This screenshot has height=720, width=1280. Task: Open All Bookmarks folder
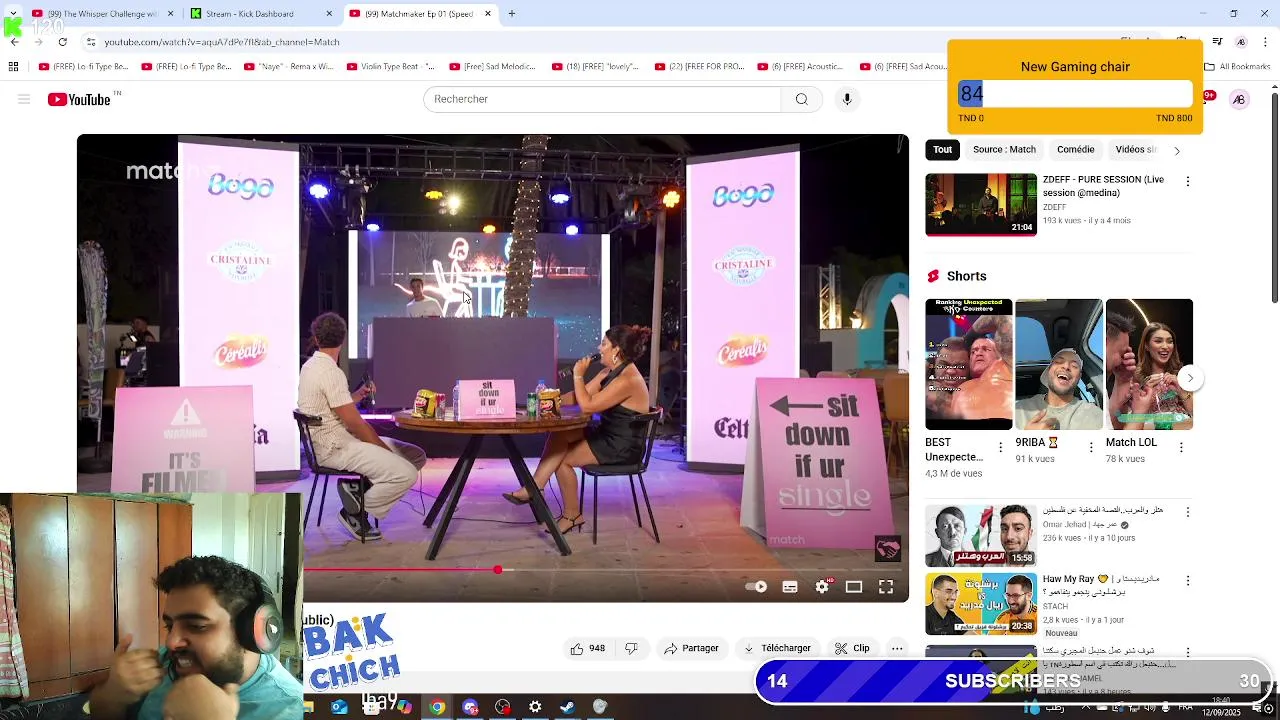coord(1236,67)
